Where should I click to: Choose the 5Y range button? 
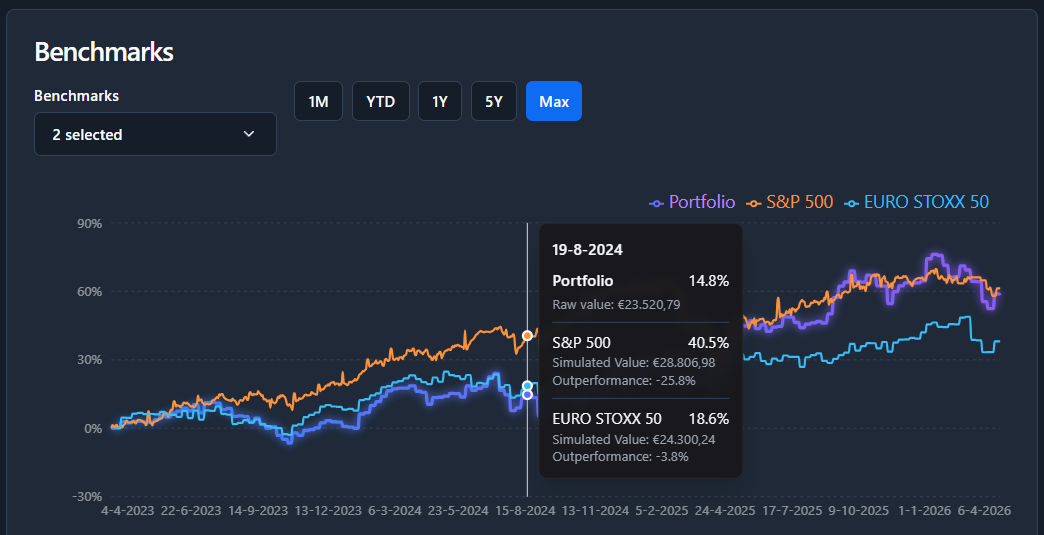point(494,101)
